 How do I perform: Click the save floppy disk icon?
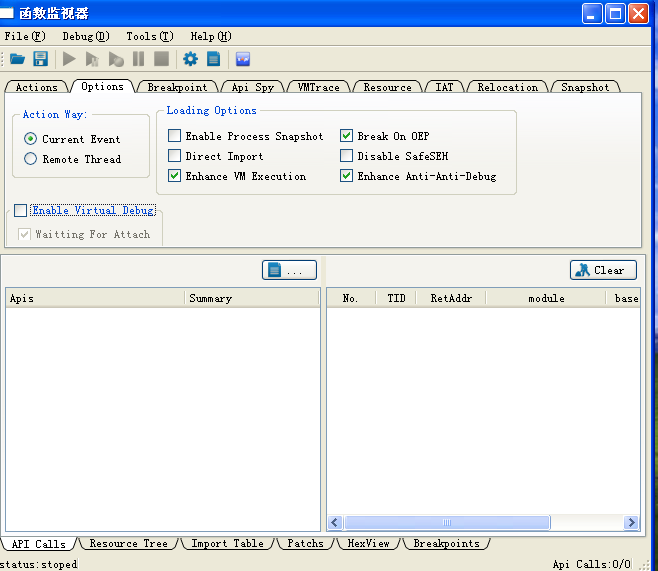(x=41, y=59)
